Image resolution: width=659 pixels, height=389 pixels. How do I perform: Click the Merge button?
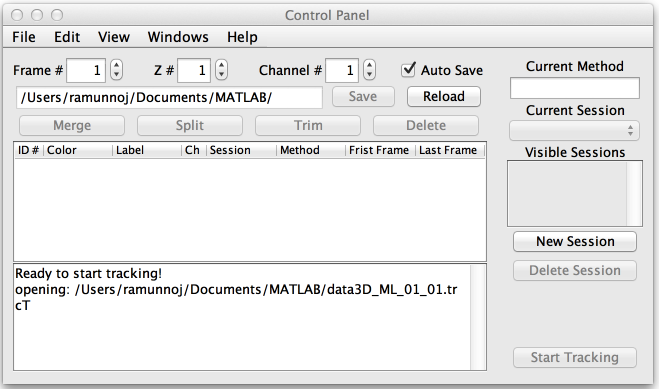[x=72, y=126]
